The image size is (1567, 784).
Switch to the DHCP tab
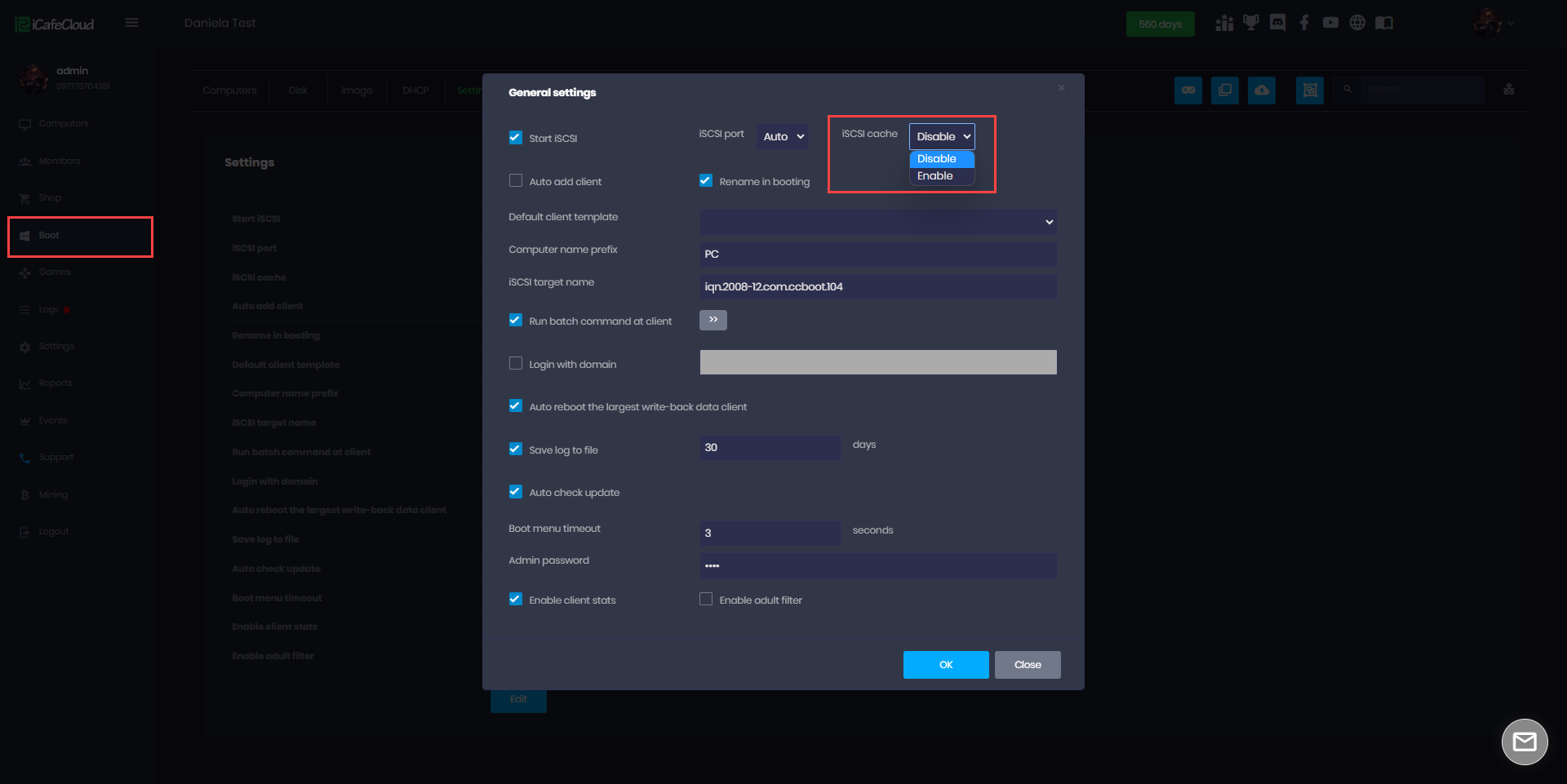point(415,91)
